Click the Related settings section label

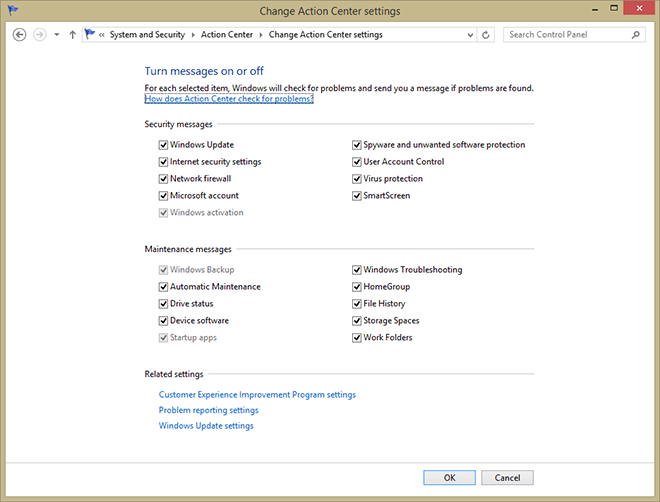tap(174, 374)
